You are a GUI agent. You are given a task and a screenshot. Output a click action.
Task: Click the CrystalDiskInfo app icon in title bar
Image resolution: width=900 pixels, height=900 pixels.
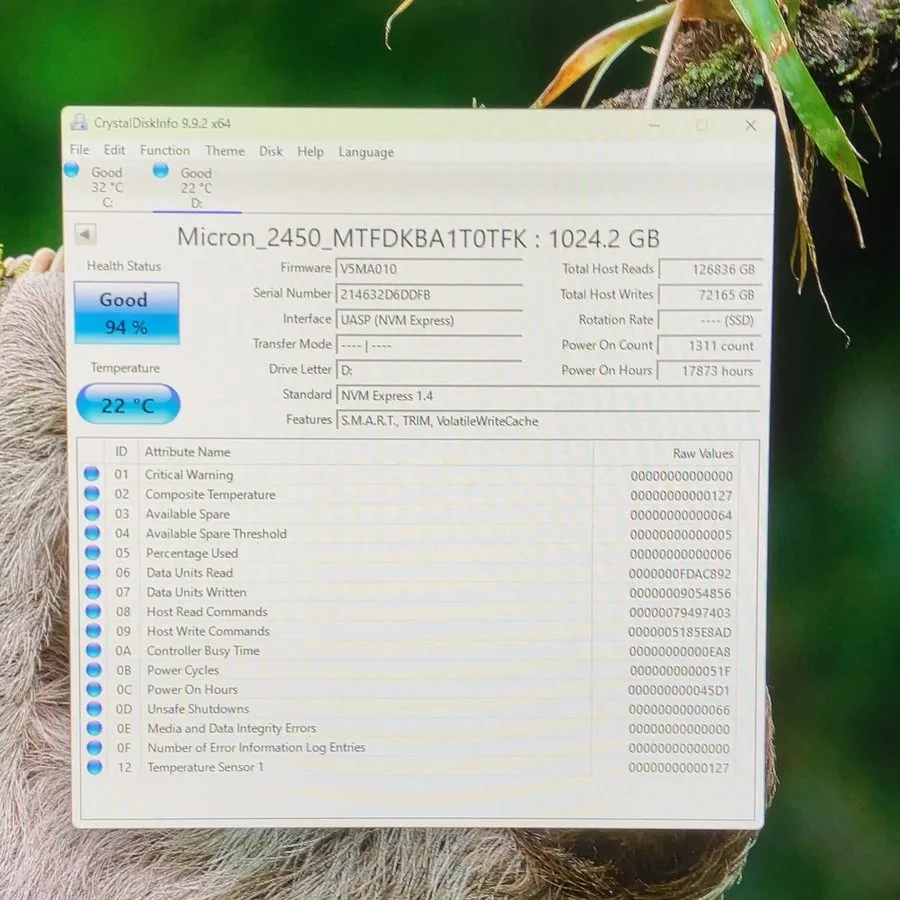pyautogui.click(x=79, y=122)
